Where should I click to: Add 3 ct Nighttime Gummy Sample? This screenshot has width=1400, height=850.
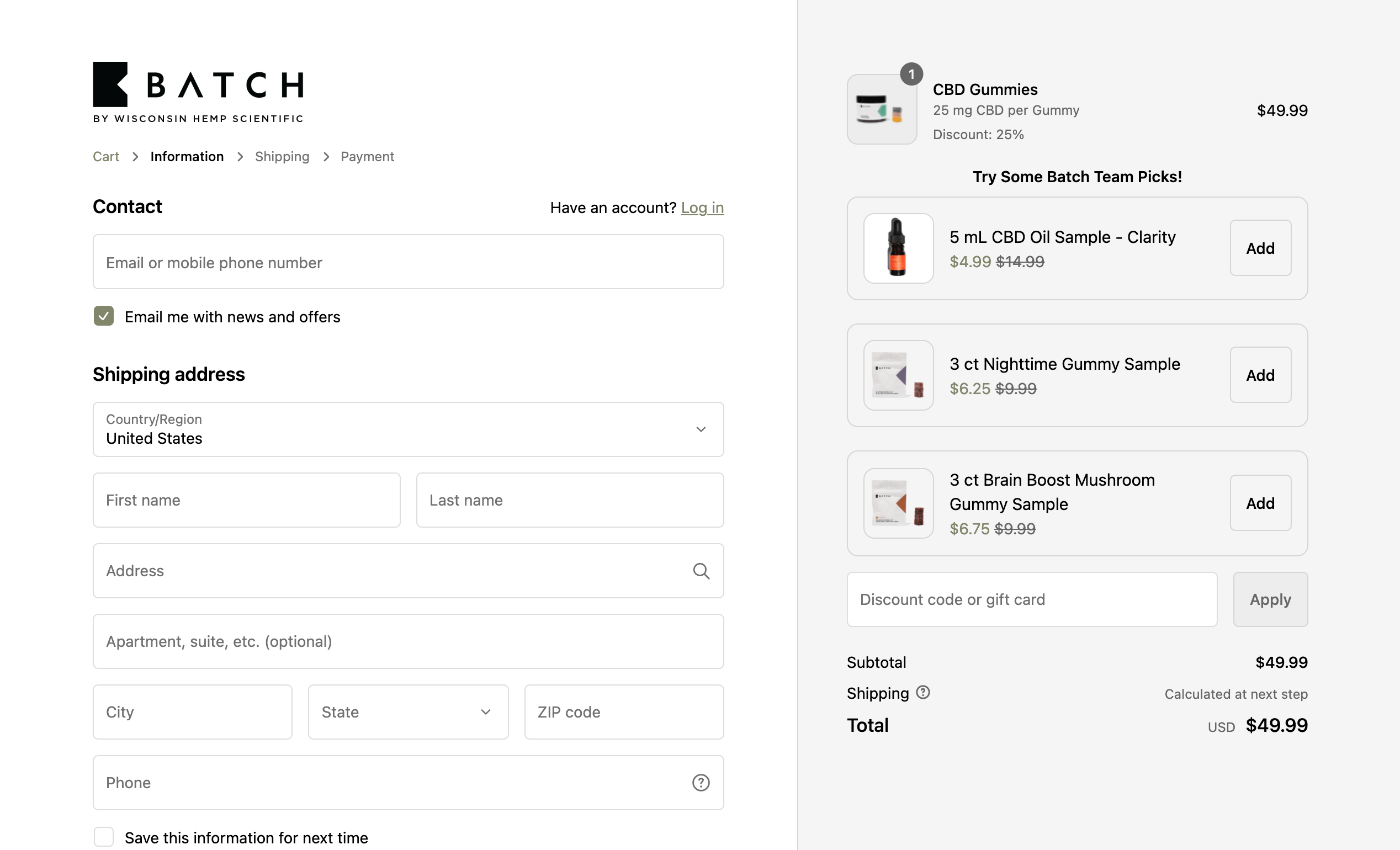pyautogui.click(x=1260, y=375)
